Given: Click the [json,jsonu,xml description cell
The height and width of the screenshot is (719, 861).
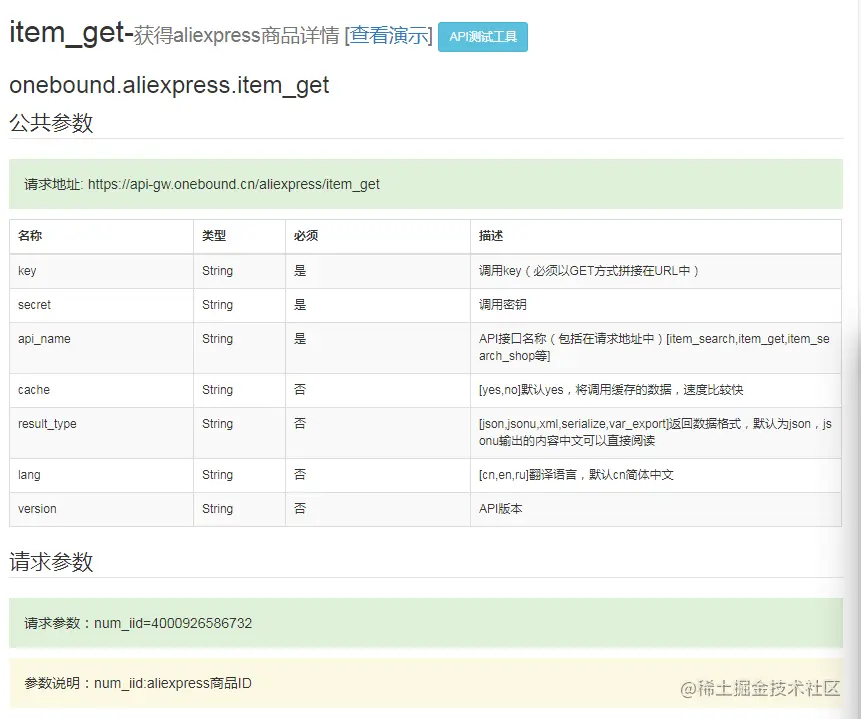Looking at the screenshot, I should [656, 433].
